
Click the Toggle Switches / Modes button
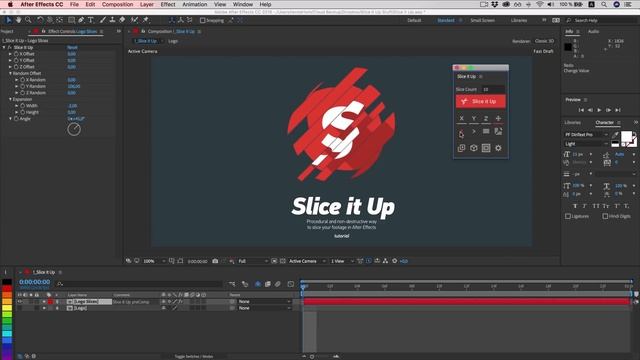[194, 356]
